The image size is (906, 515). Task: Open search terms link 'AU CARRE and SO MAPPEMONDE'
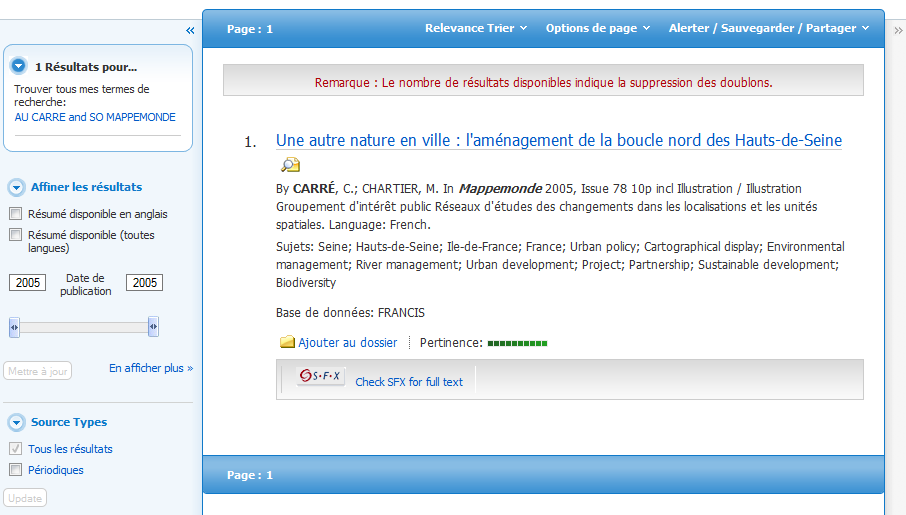(95, 117)
